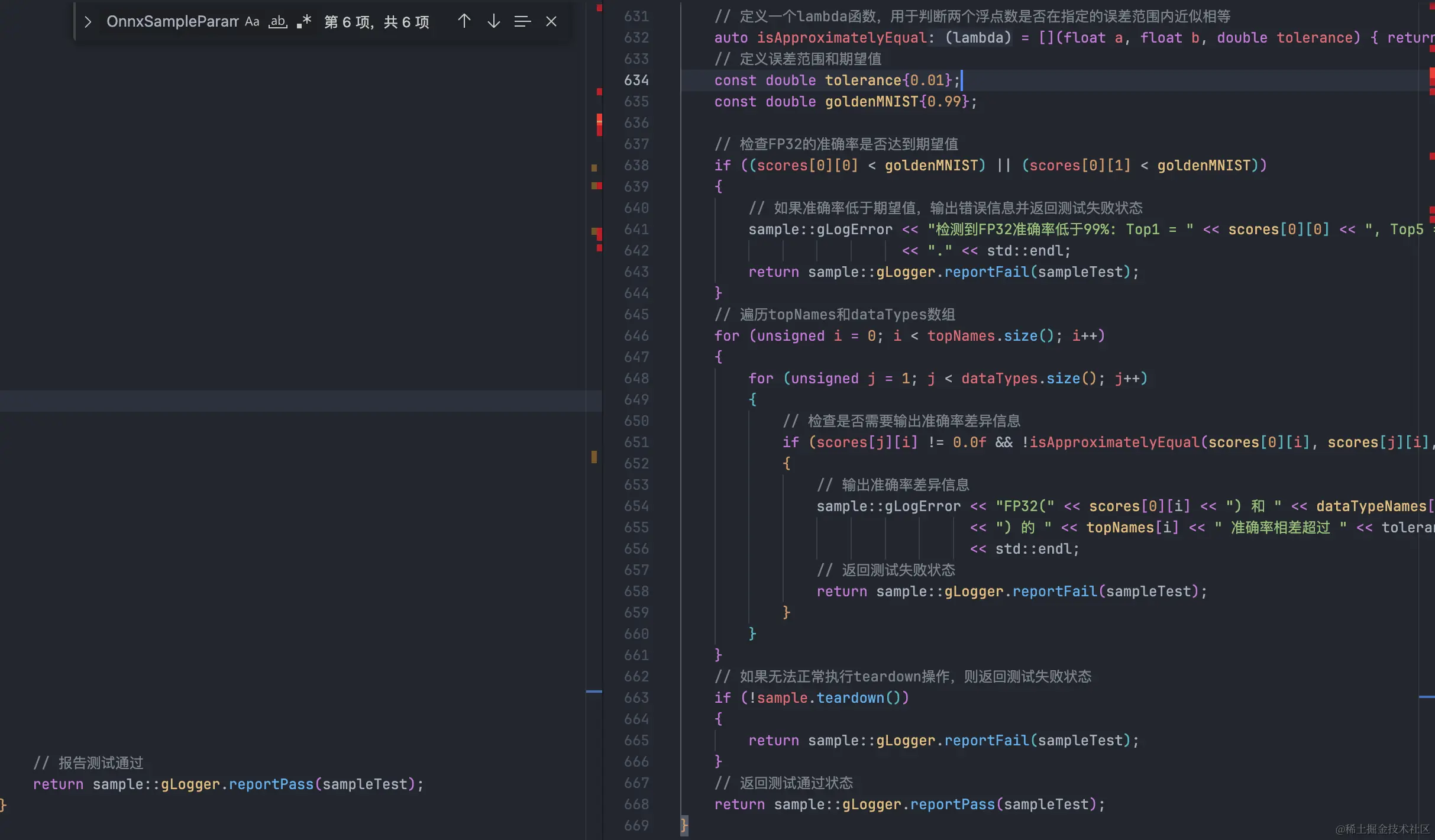
Task: Click 'std::endl' on line 656
Action: 1033,548
